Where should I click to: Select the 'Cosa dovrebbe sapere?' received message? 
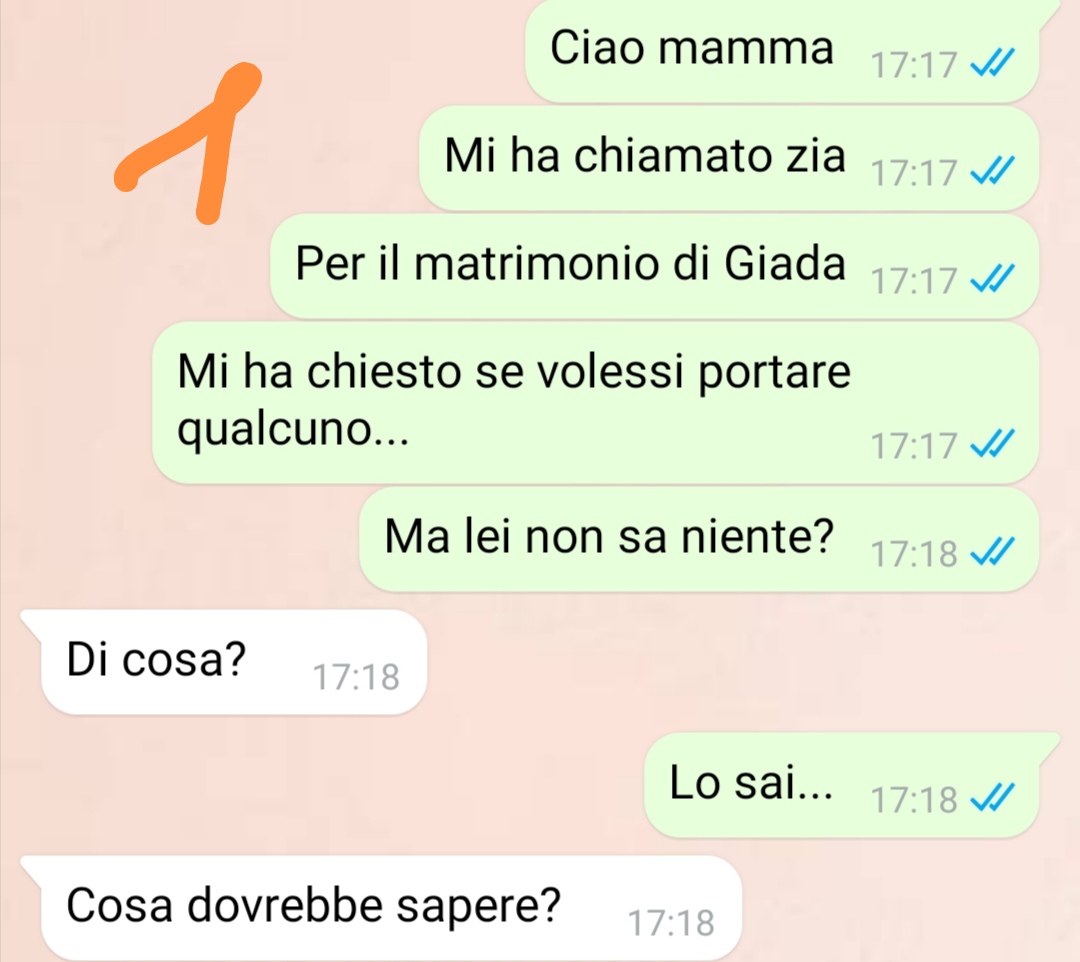click(x=381, y=908)
